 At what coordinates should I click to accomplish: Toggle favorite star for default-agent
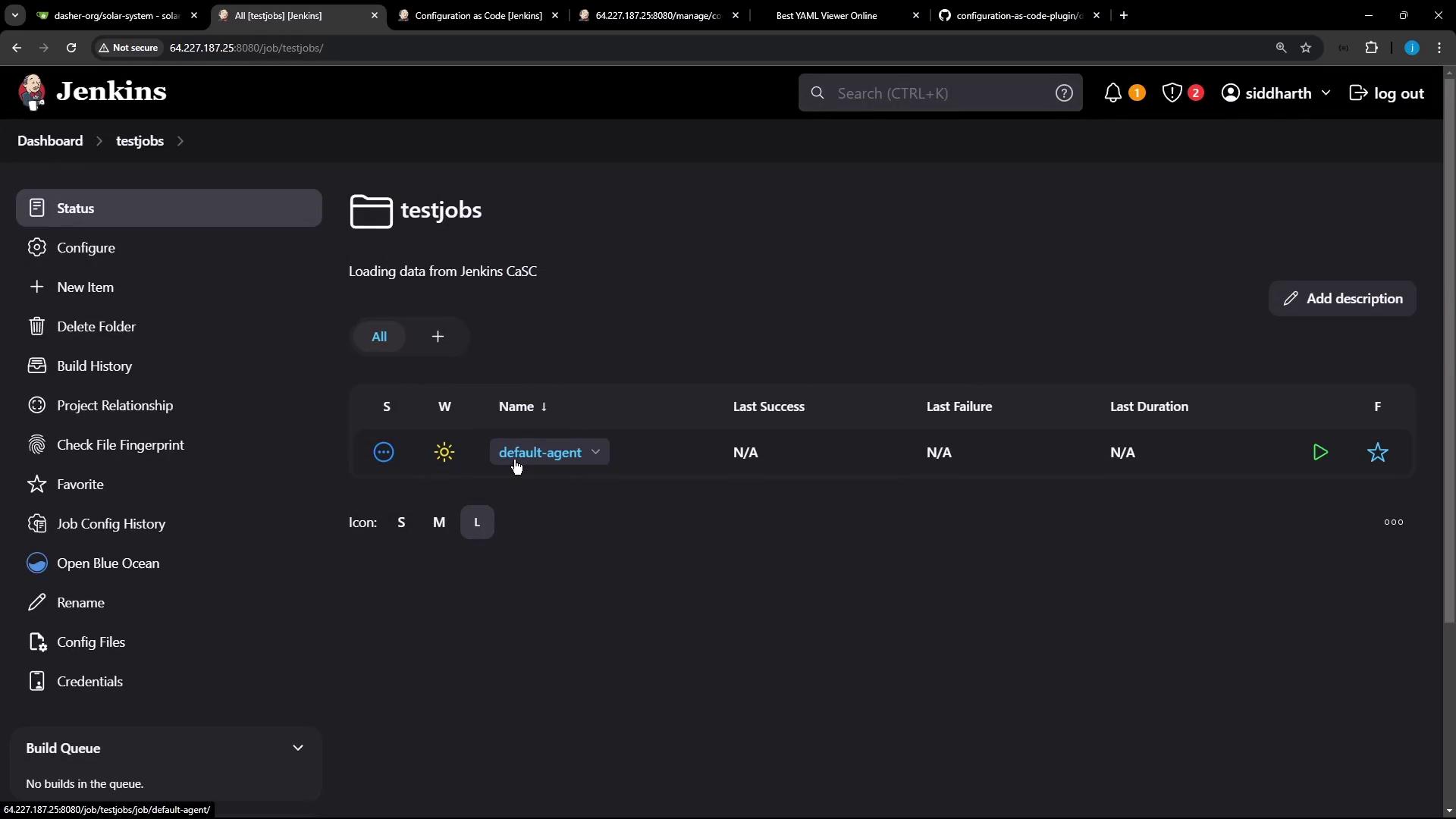point(1377,453)
